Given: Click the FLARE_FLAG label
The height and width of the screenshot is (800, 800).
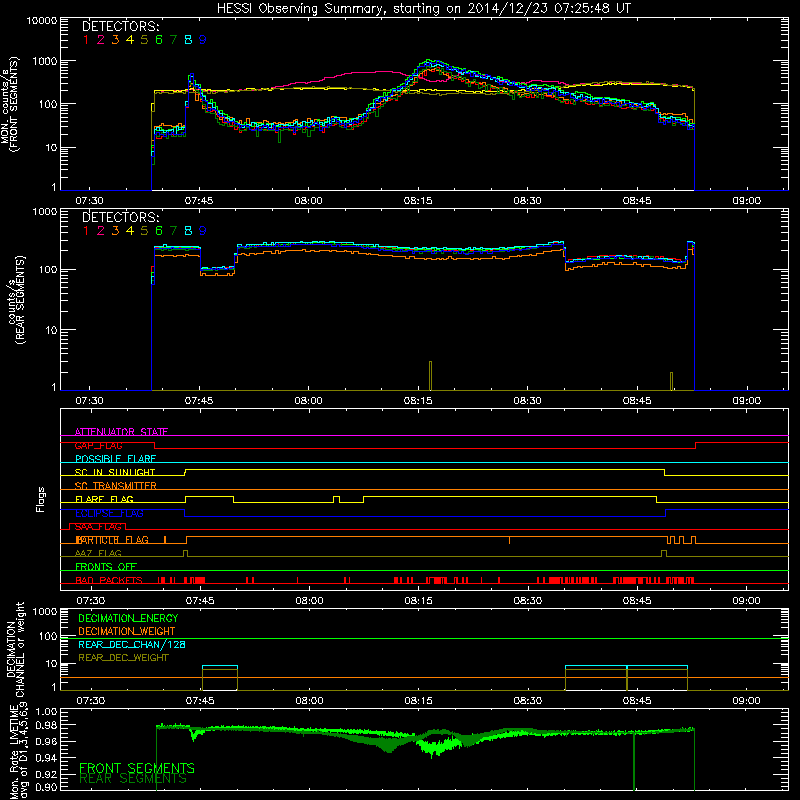Looking at the screenshot, I should pyautogui.click(x=104, y=499).
